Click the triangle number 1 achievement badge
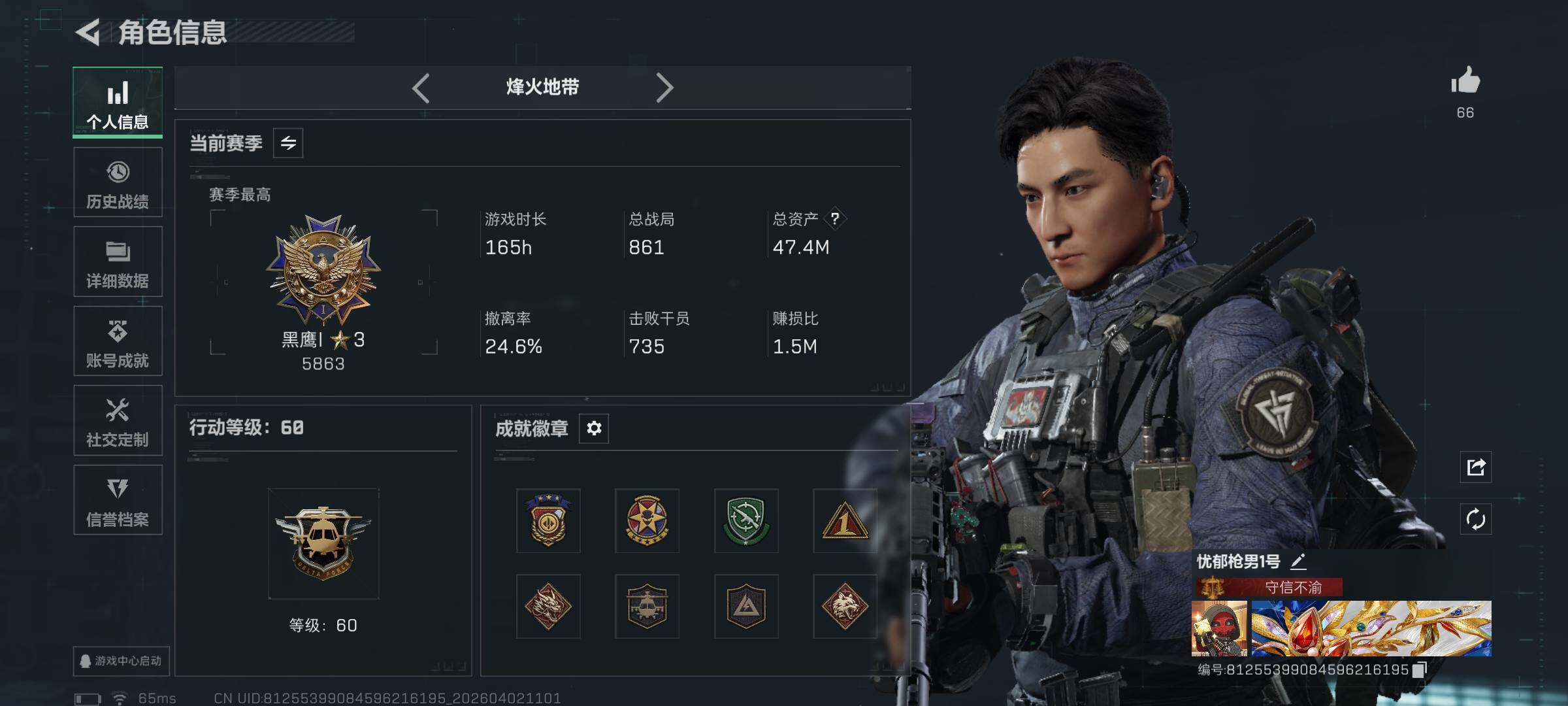 [x=845, y=521]
